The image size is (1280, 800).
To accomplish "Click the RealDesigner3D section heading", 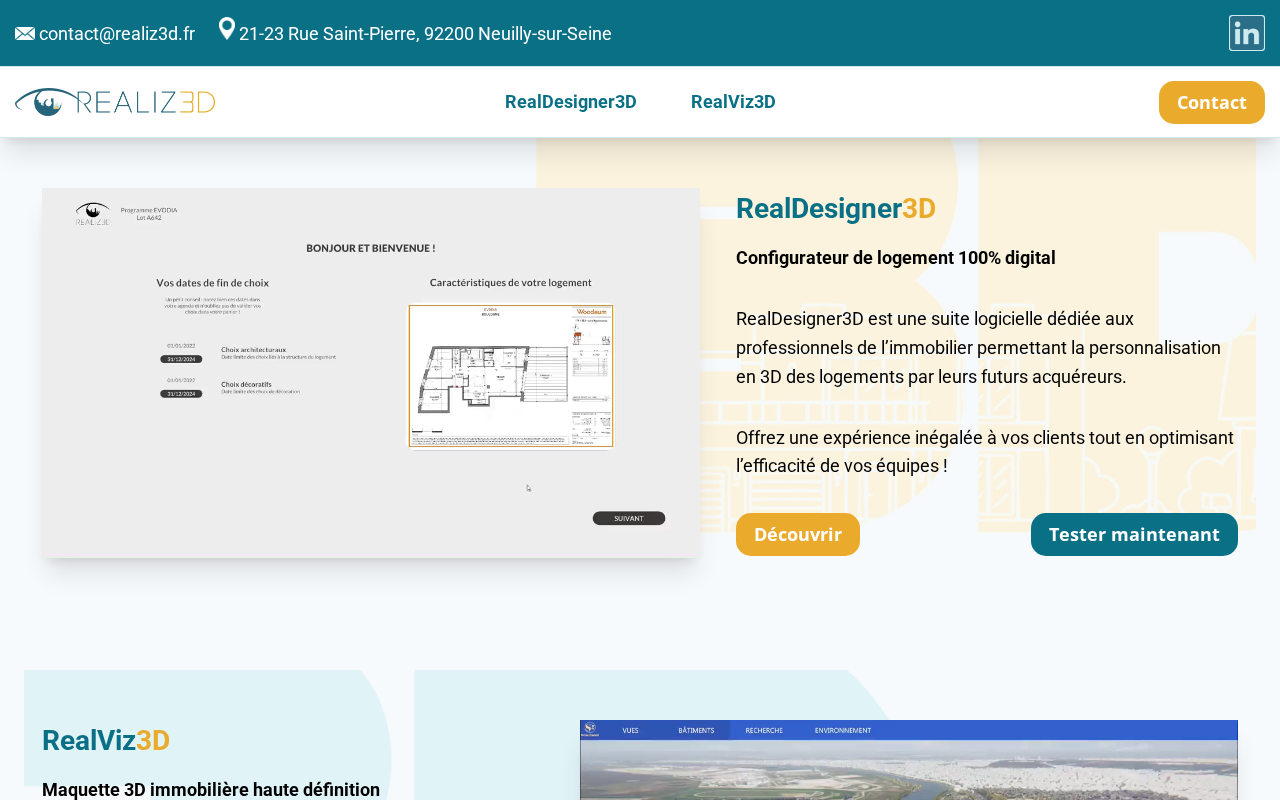I will [x=836, y=208].
